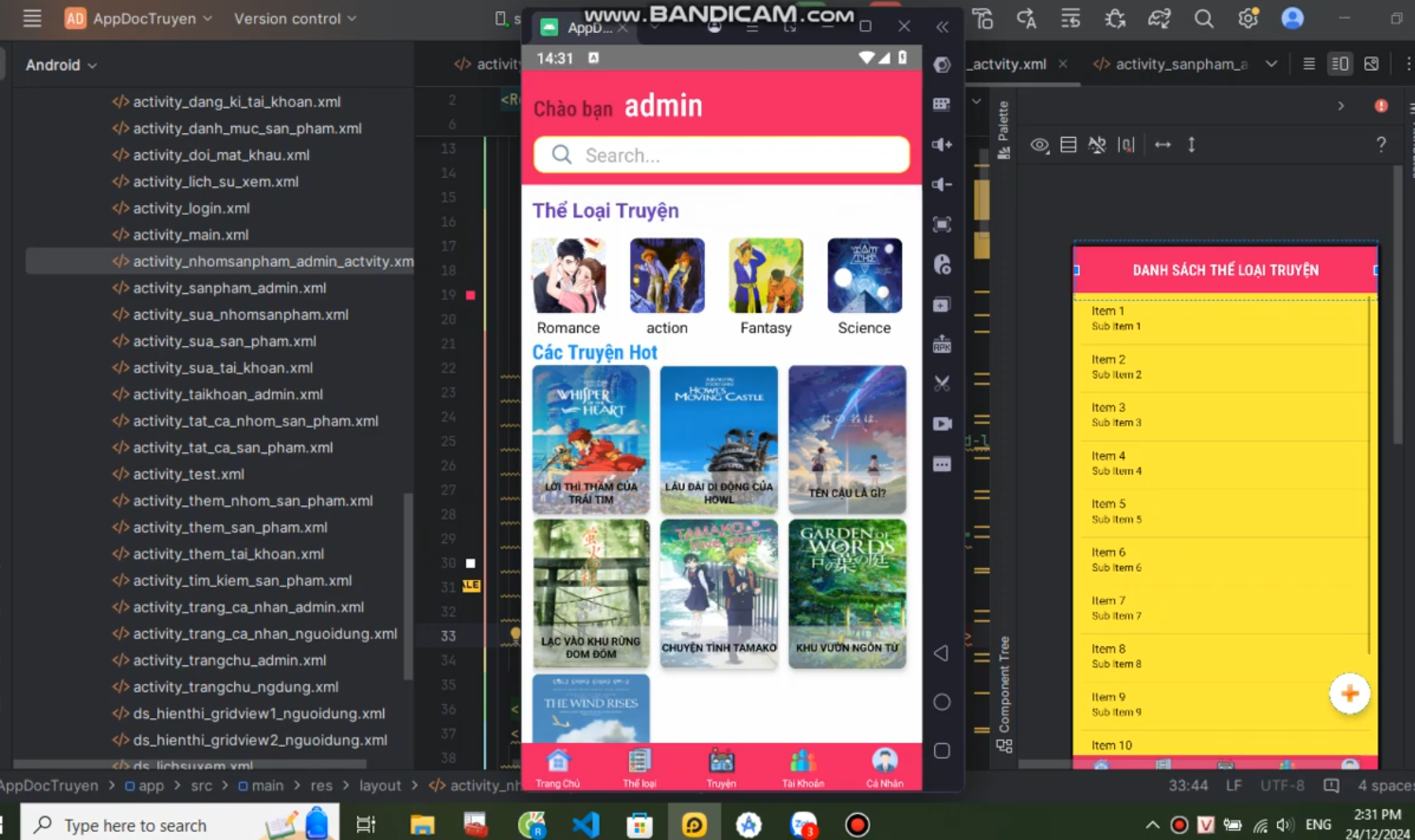Open activity_test.xml in project tree
Screen dimensions: 1415x840
(188, 474)
